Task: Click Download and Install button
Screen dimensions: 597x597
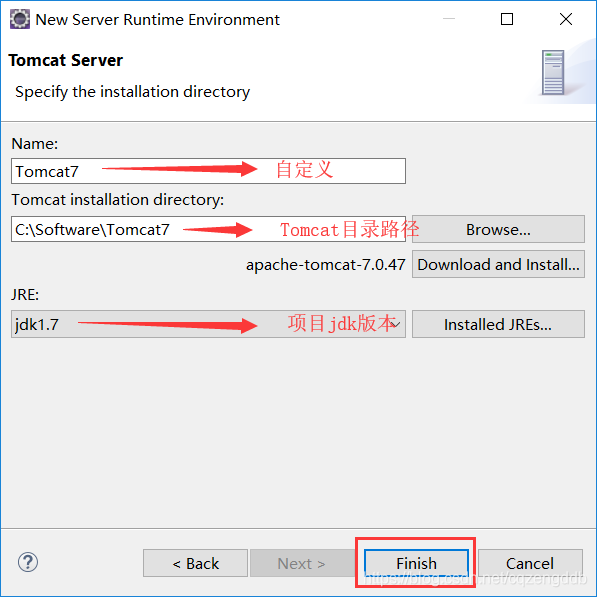Action: pos(498,264)
